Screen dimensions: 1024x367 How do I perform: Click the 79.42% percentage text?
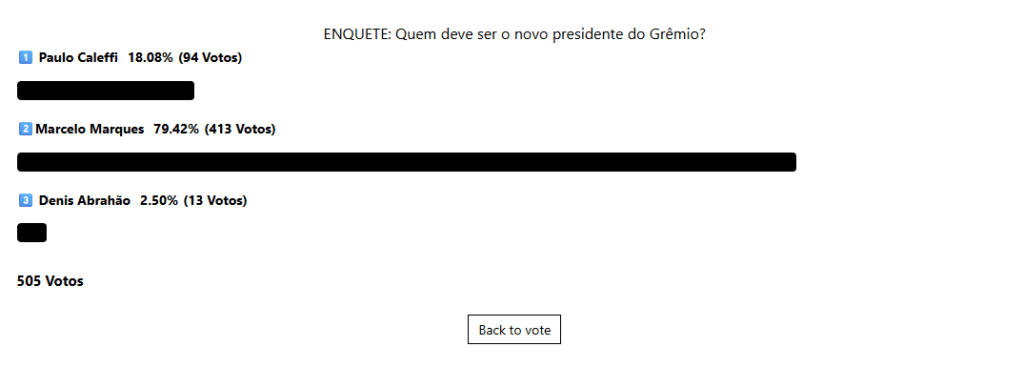[176, 129]
